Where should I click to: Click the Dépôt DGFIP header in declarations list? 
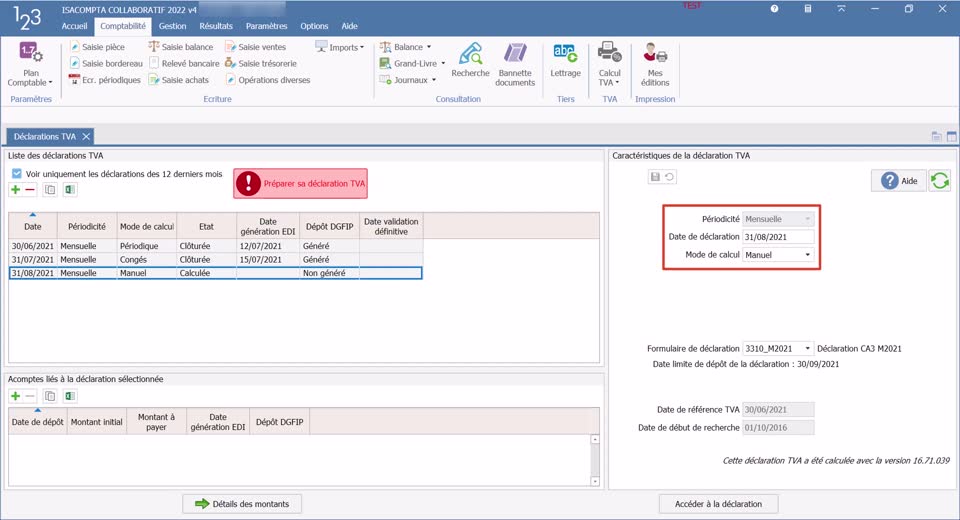coord(329,226)
